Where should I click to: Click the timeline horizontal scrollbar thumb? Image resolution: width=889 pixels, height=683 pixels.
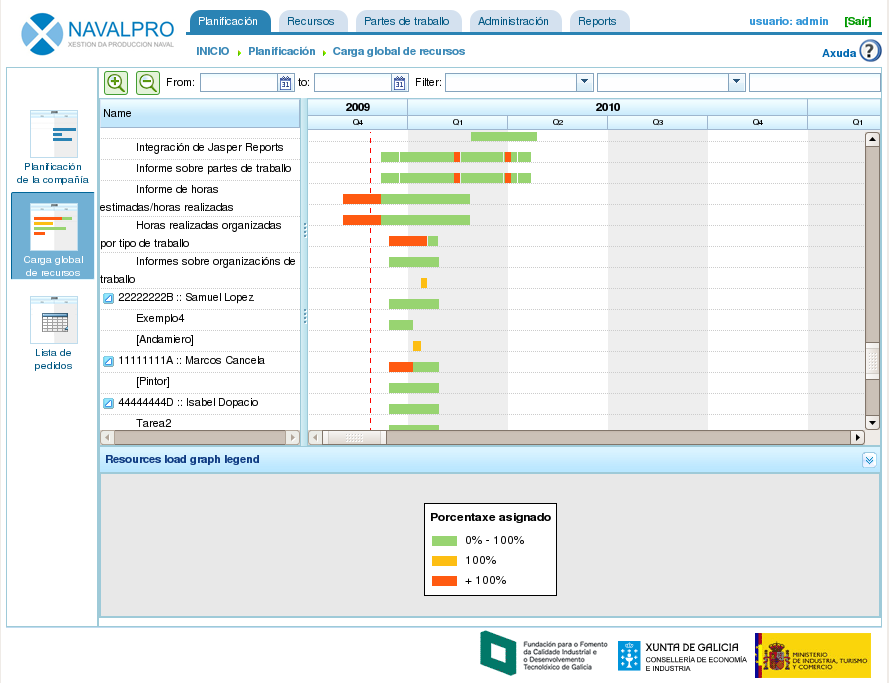point(355,437)
